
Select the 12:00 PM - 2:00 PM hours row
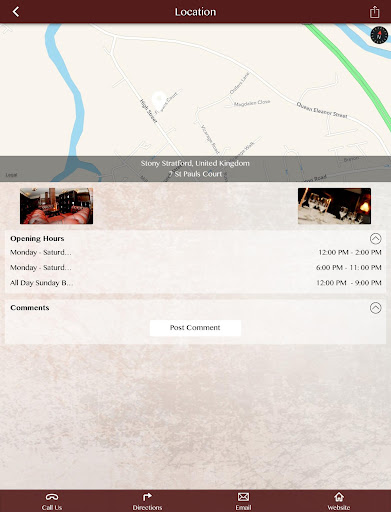(195, 252)
